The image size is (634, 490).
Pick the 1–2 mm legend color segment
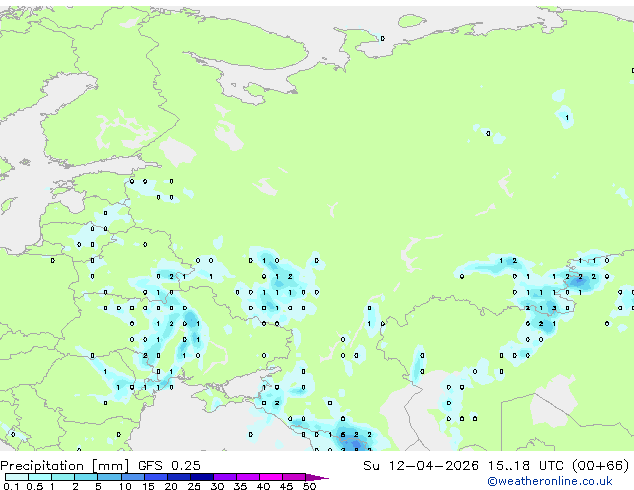tap(63, 477)
